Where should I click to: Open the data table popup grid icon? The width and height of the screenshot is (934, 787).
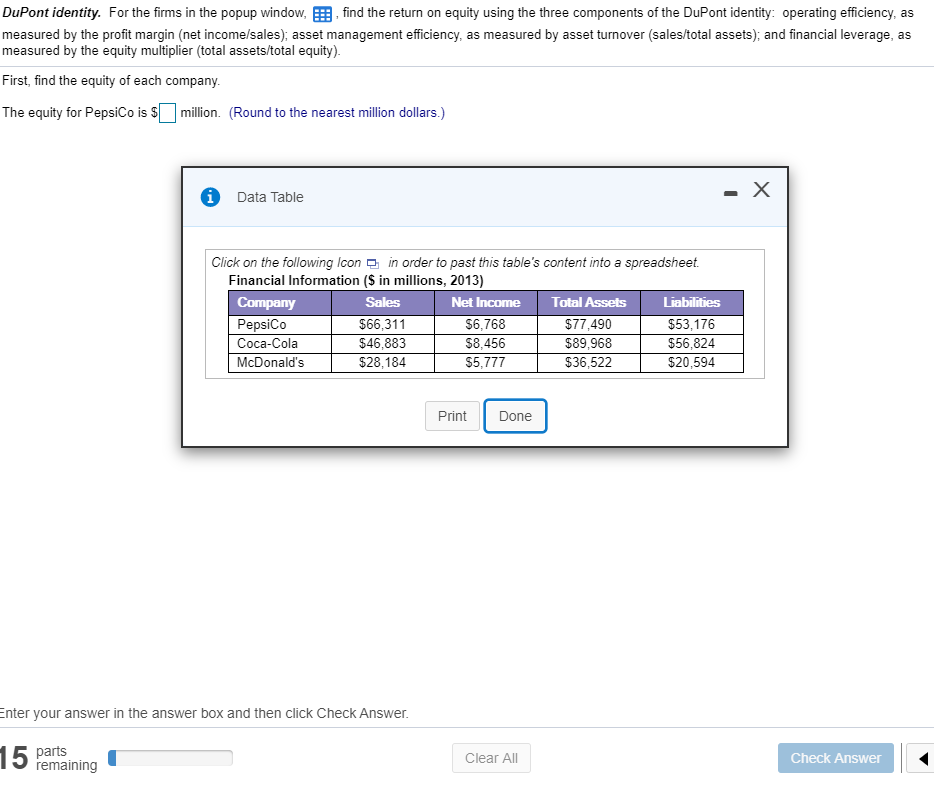pos(322,14)
